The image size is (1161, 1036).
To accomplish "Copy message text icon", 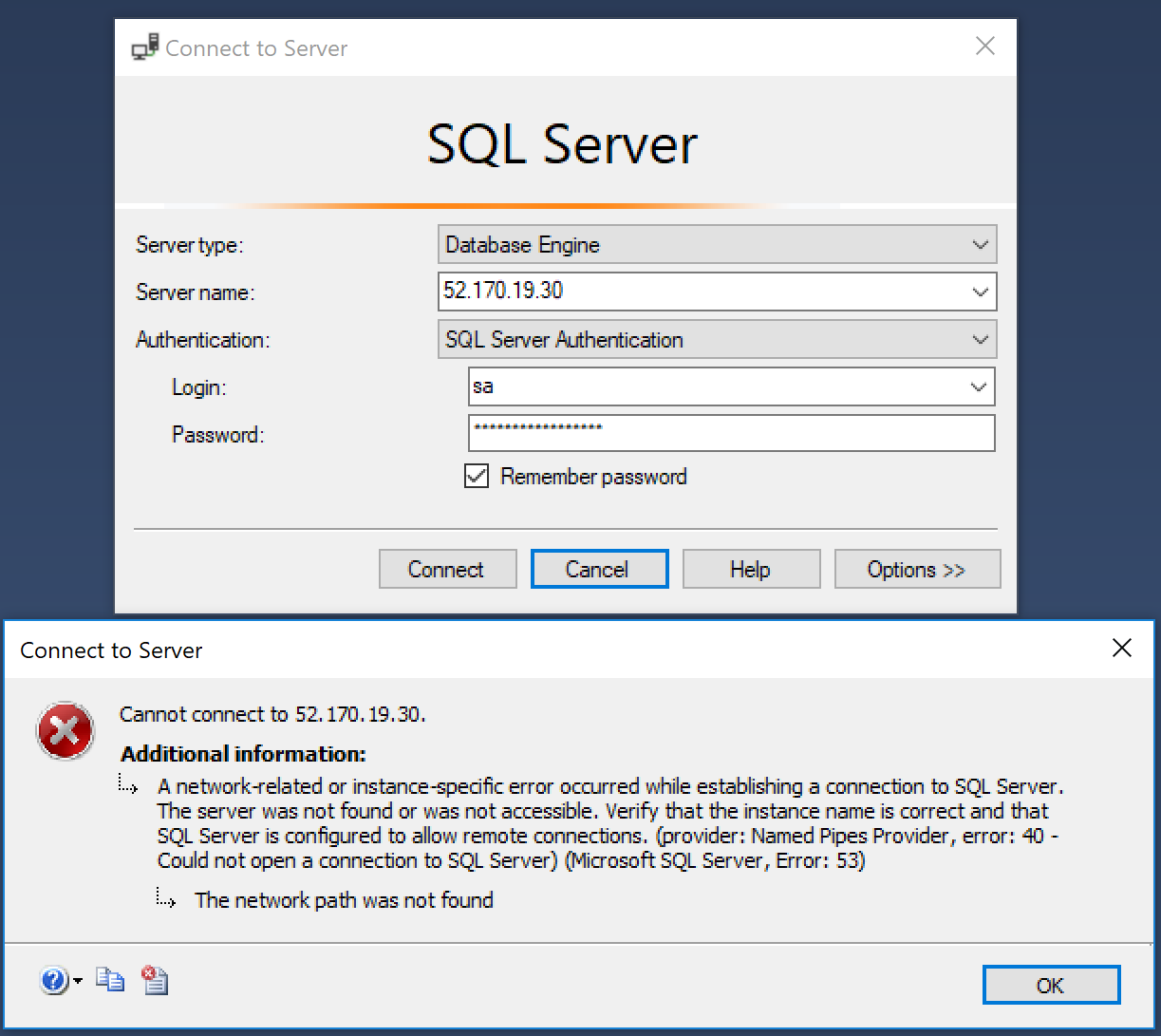I will (110, 980).
